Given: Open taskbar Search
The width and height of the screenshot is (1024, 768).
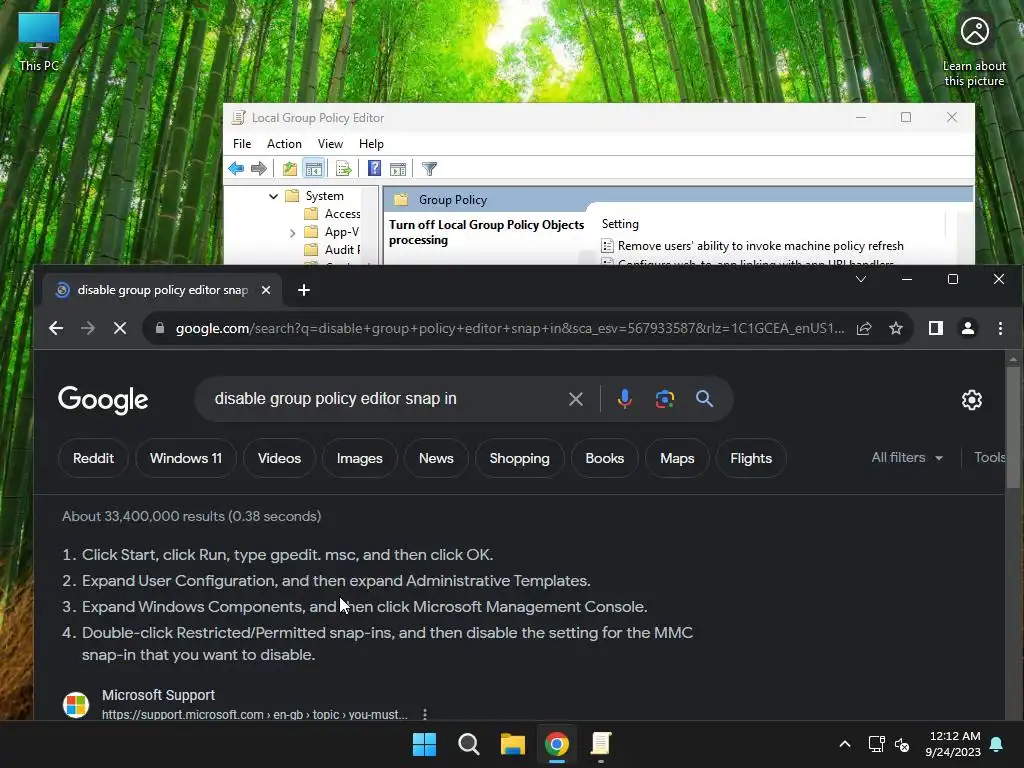Looking at the screenshot, I should point(468,744).
